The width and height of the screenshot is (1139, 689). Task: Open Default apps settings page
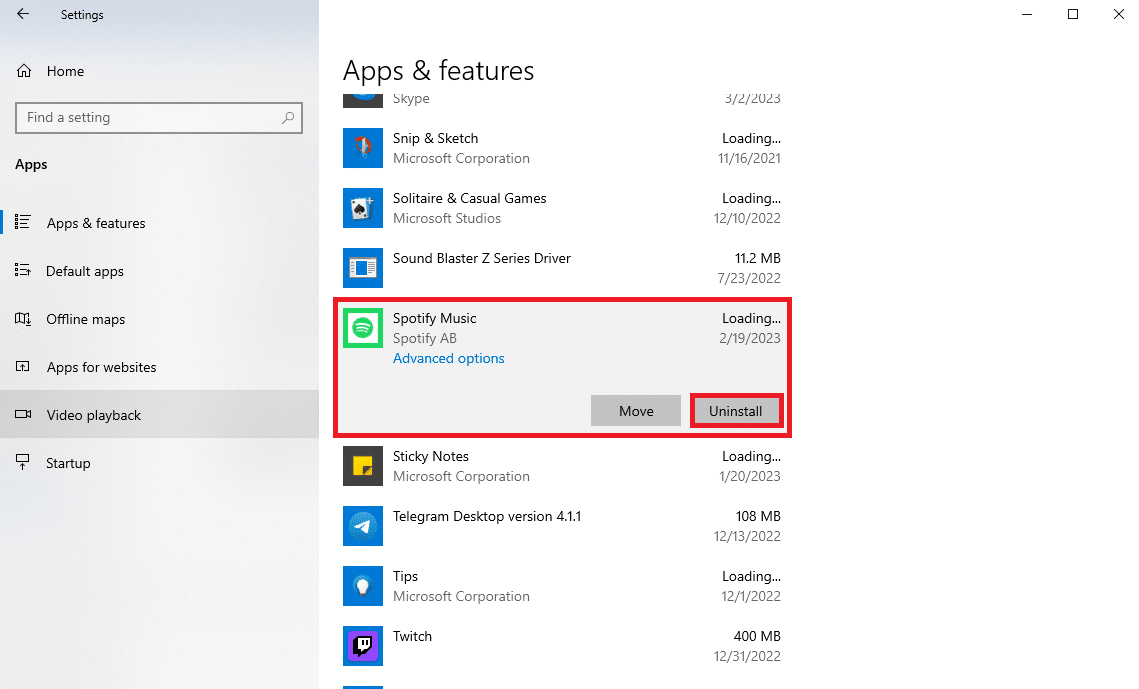[159, 271]
